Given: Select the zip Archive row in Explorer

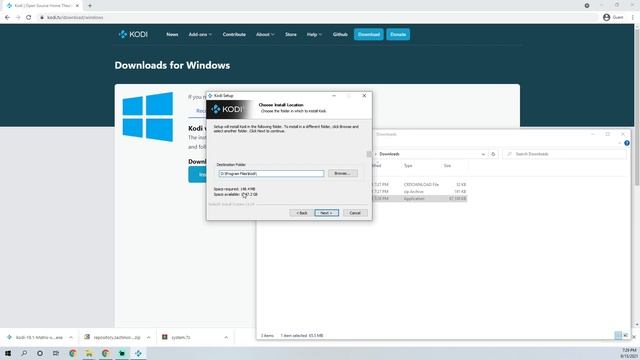Looking at the screenshot, I should (x=420, y=191).
